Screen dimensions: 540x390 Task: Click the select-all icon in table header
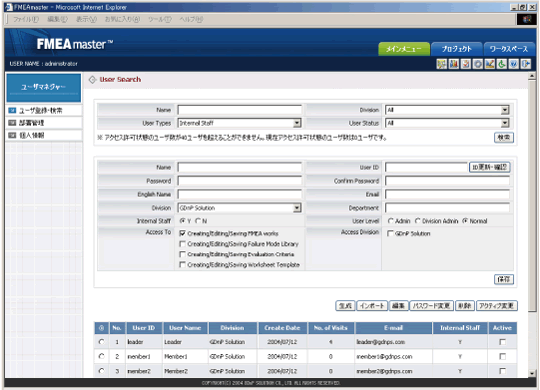pos(102,328)
